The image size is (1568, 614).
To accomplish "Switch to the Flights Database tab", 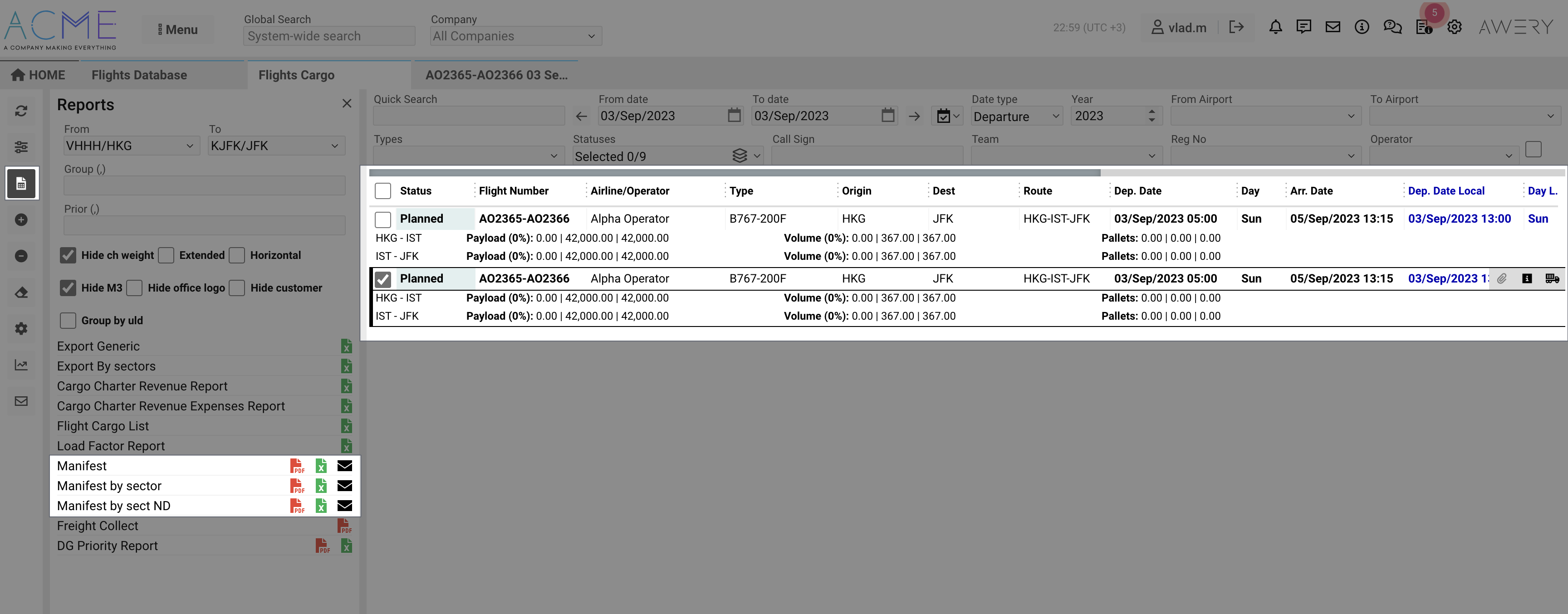I will (139, 75).
